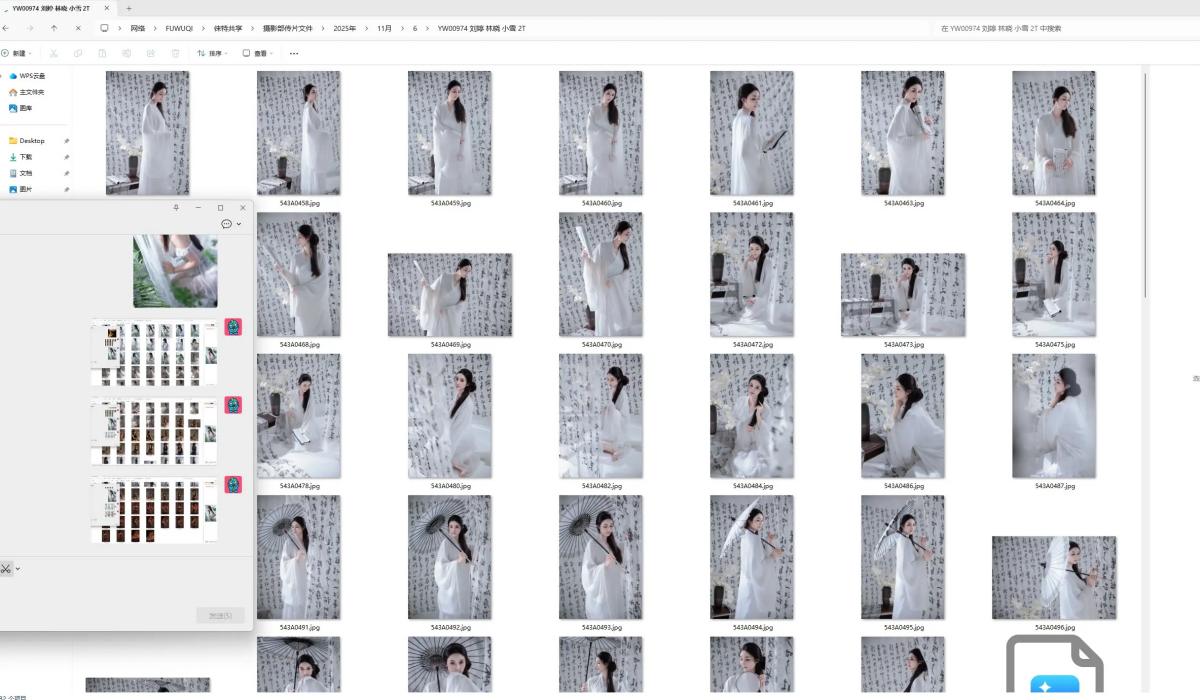Click the Delete trash icon in toolbar
1200x700 pixels.
pos(176,53)
